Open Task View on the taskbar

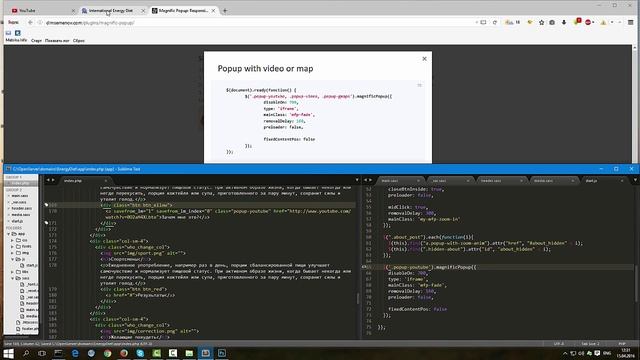[x=42, y=353]
